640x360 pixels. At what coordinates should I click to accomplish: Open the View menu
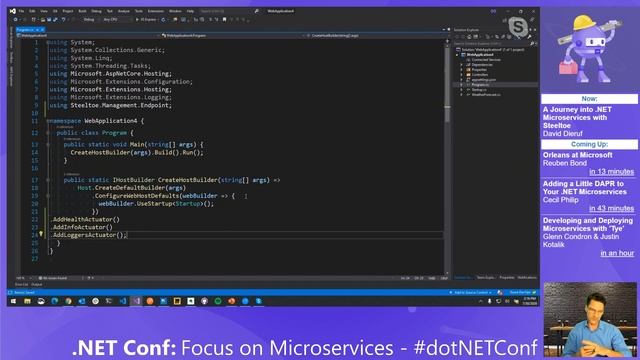click(44, 11)
